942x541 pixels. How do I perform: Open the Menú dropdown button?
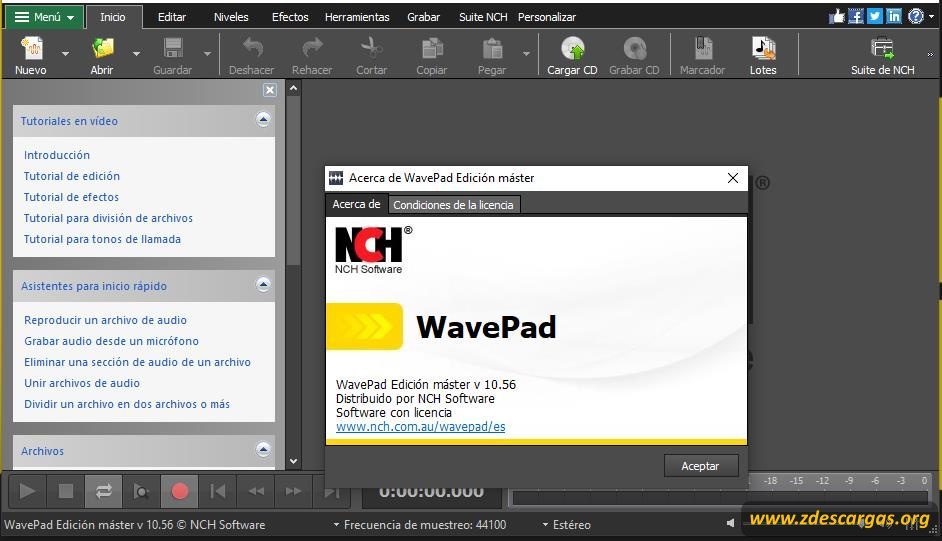pos(44,17)
